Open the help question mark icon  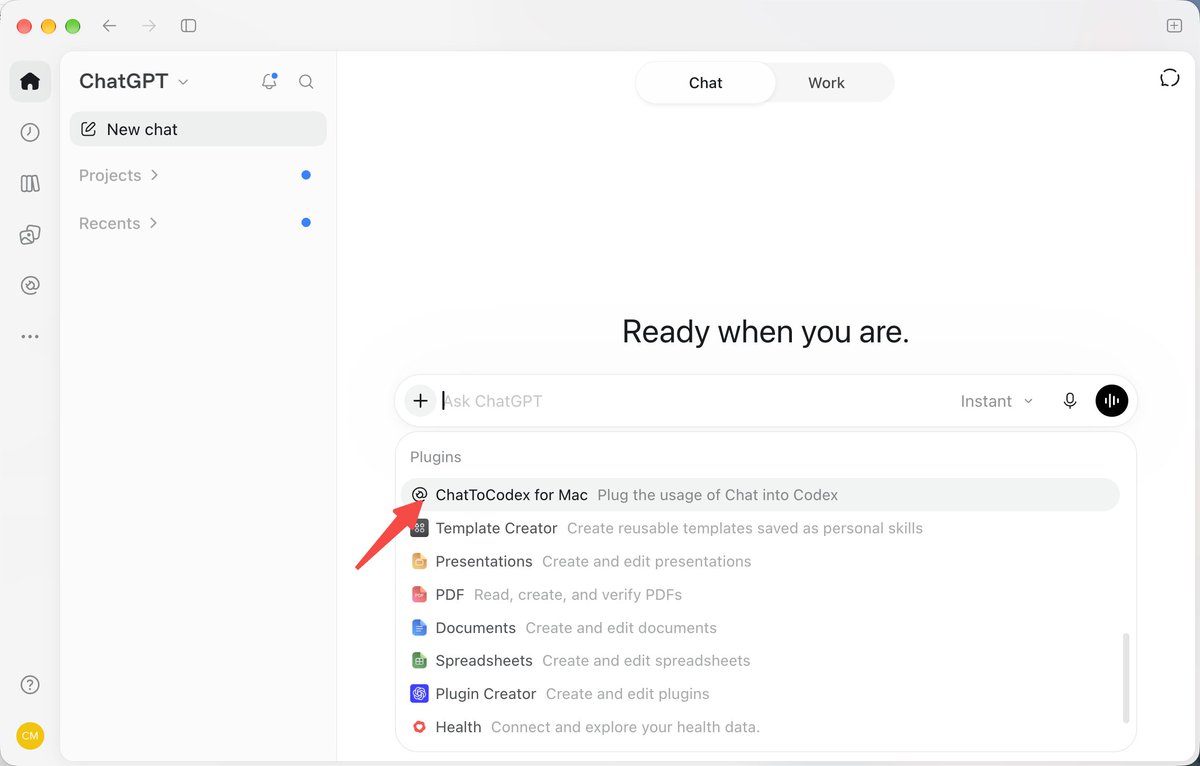pyautogui.click(x=30, y=685)
